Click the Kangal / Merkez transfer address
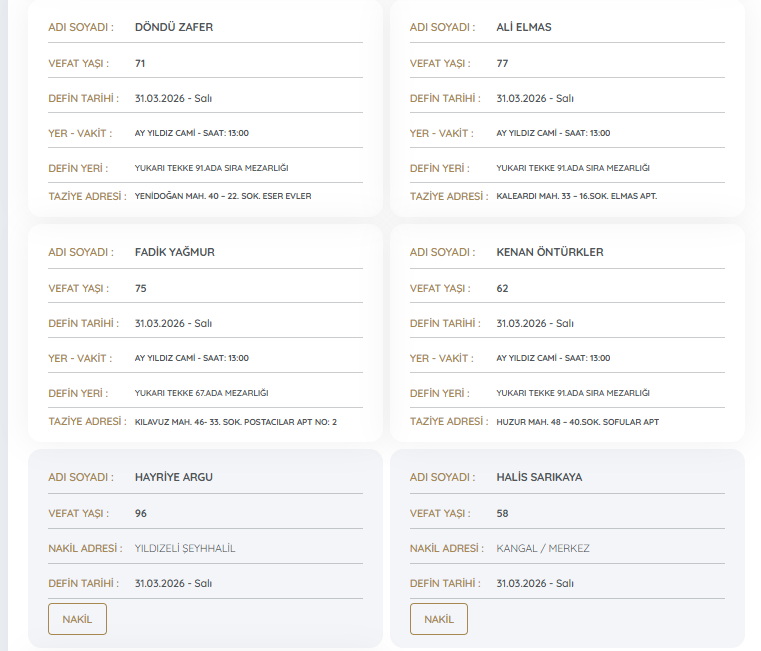The height and width of the screenshot is (651, 761). click(543, 548)
